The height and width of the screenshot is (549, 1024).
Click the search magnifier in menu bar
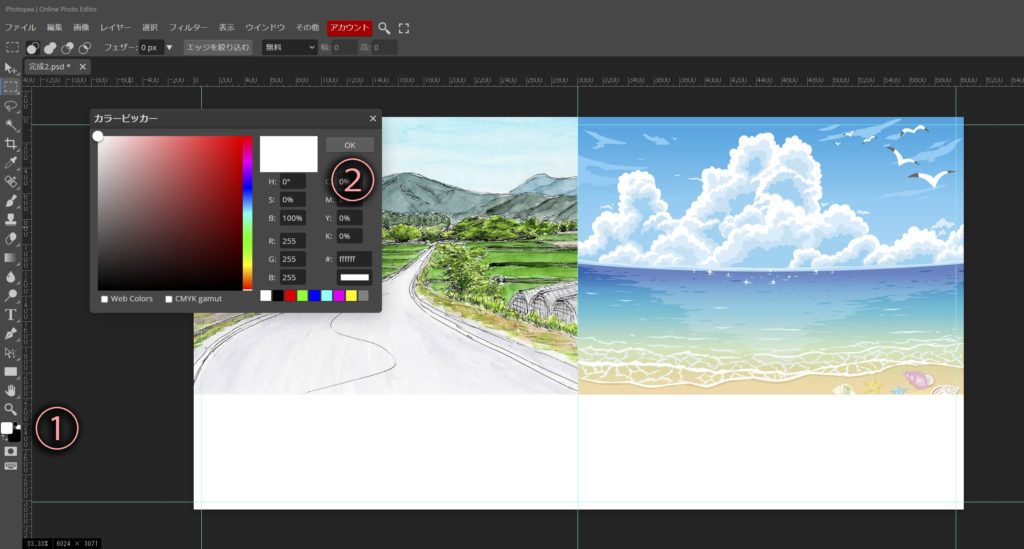[384, 28]
